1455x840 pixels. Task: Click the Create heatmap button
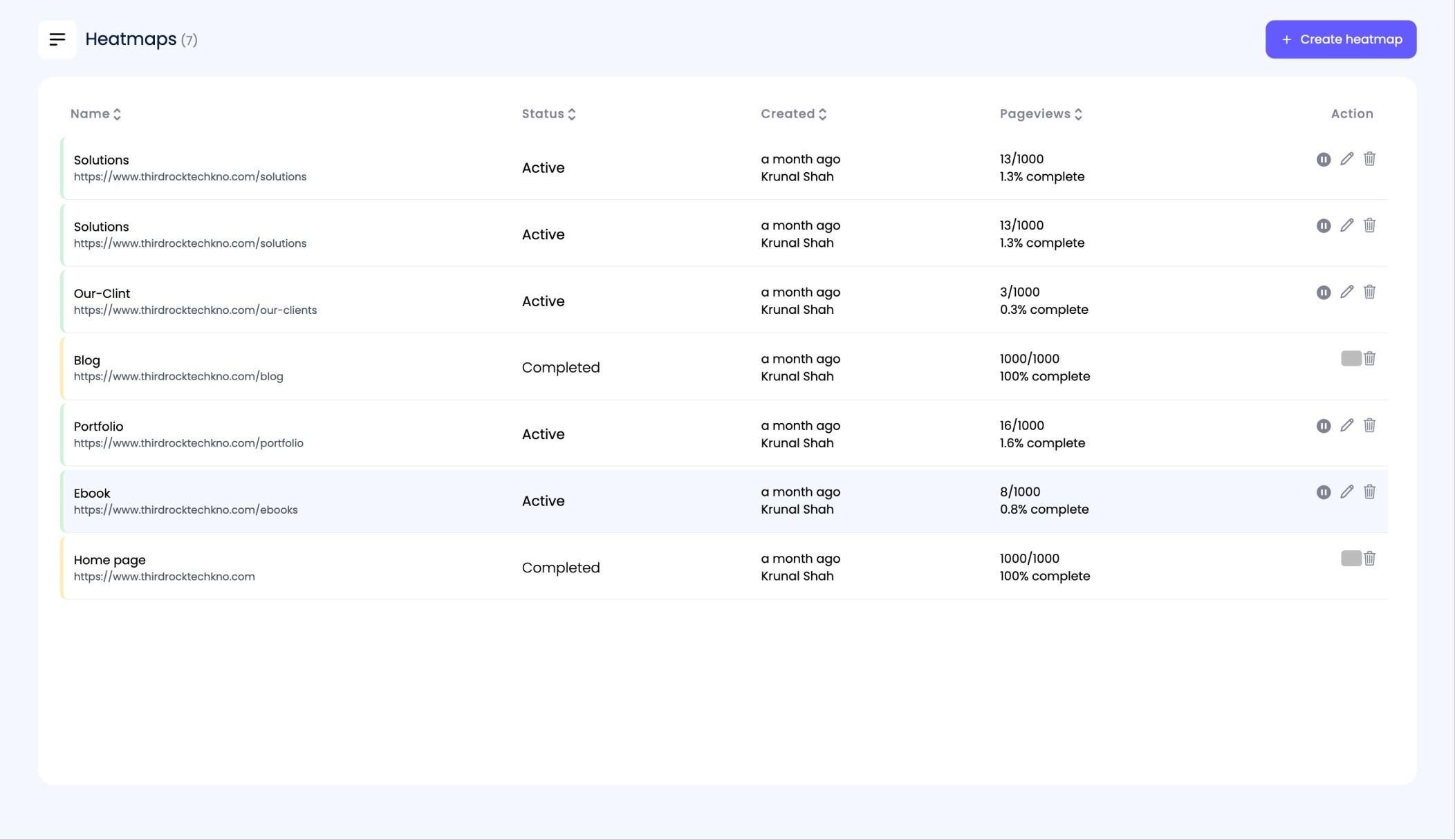pos(1340,39)
